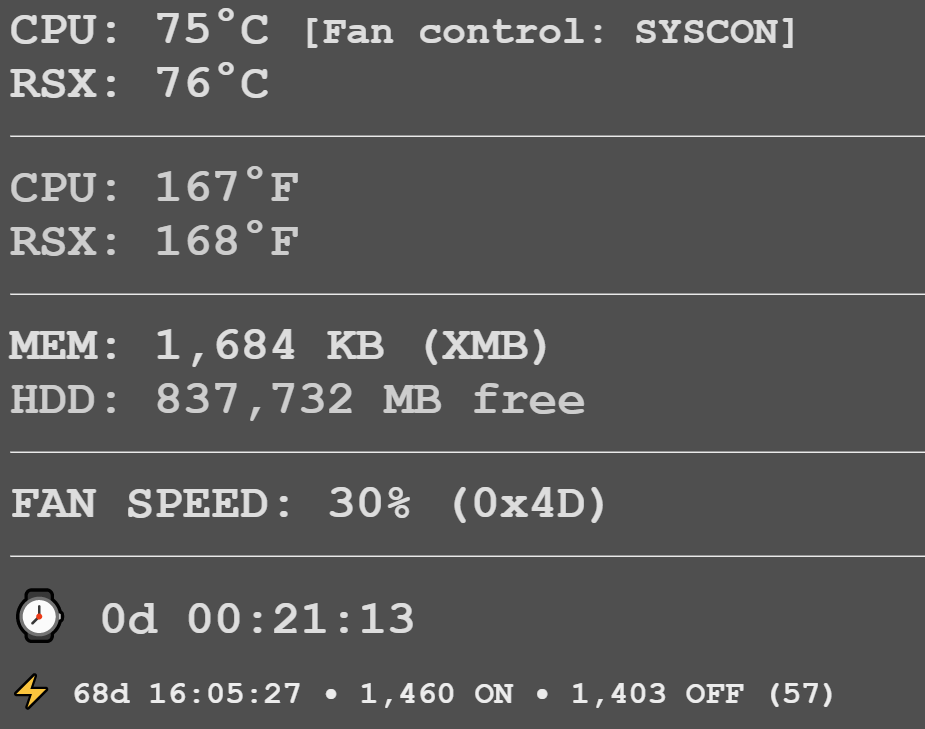Click the FAN SPEED 30% value
The height and width of the screenshot is (729, 925).
[369, 503]
